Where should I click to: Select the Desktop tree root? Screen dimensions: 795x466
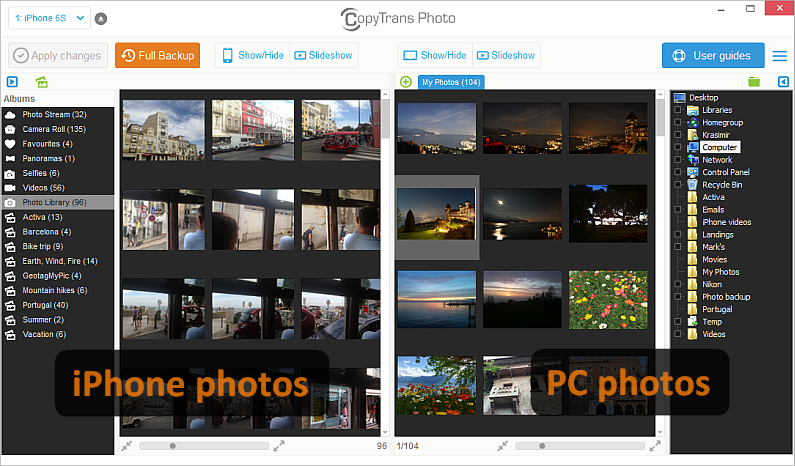[703, 97]
